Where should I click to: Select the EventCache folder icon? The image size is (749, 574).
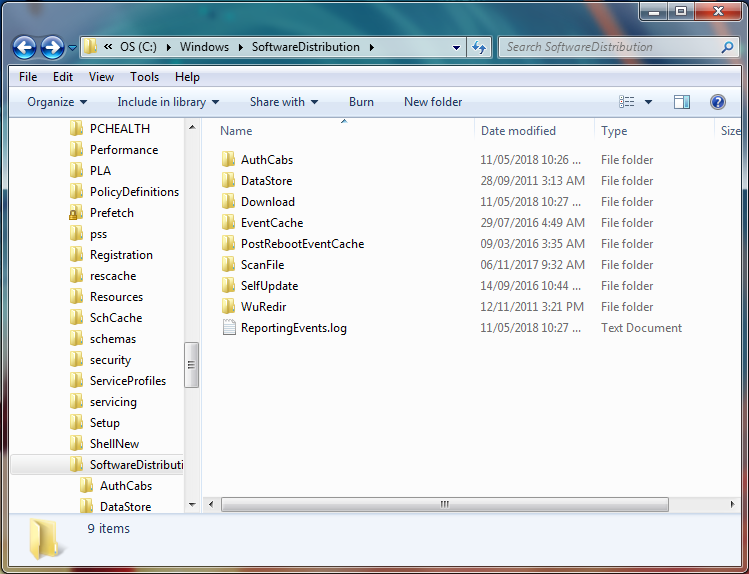[228, 223]
